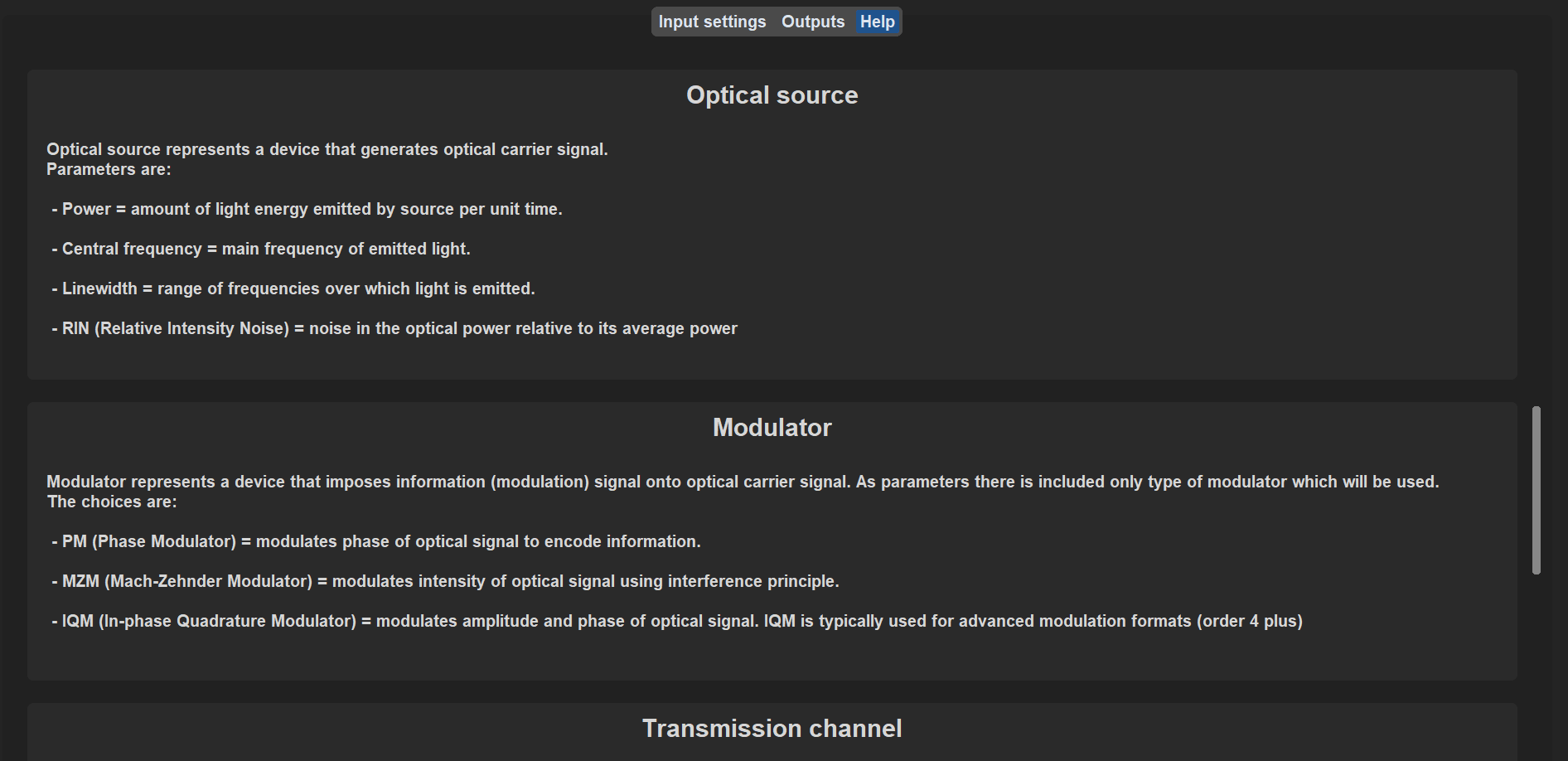Click the 'Parameters are:' line

(109, 170)
